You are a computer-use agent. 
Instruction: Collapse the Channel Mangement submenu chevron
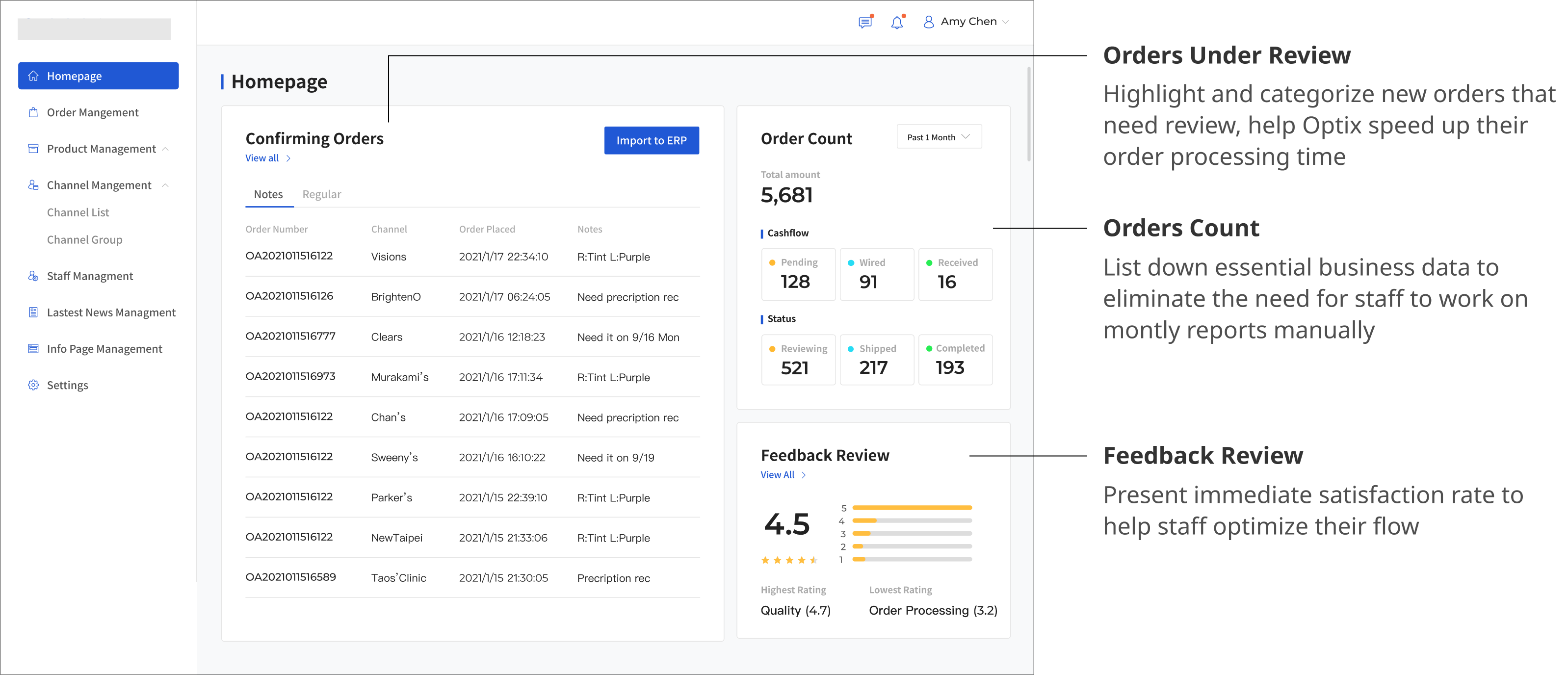tap(165, 185)
